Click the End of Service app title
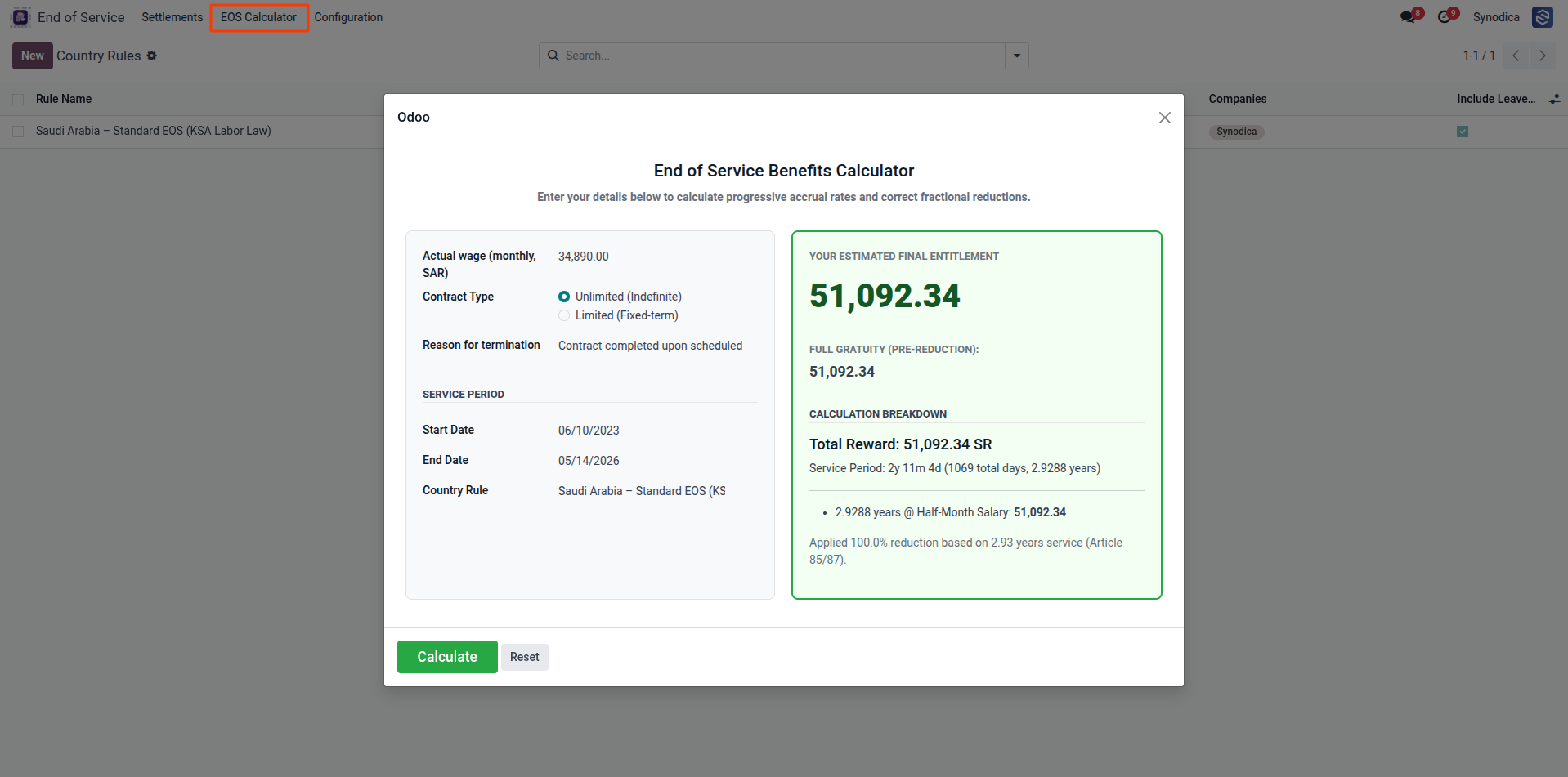The image size is (1568, 777). point(81,17)
